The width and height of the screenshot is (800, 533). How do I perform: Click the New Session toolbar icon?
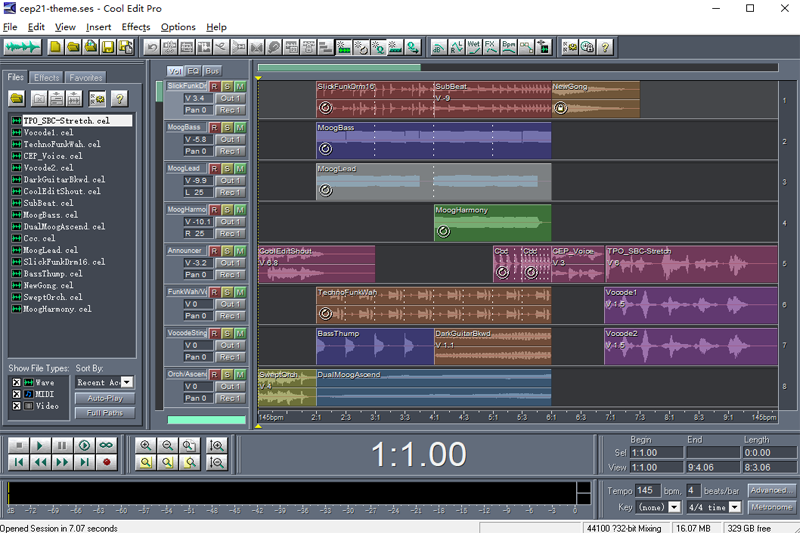point(55,47)
